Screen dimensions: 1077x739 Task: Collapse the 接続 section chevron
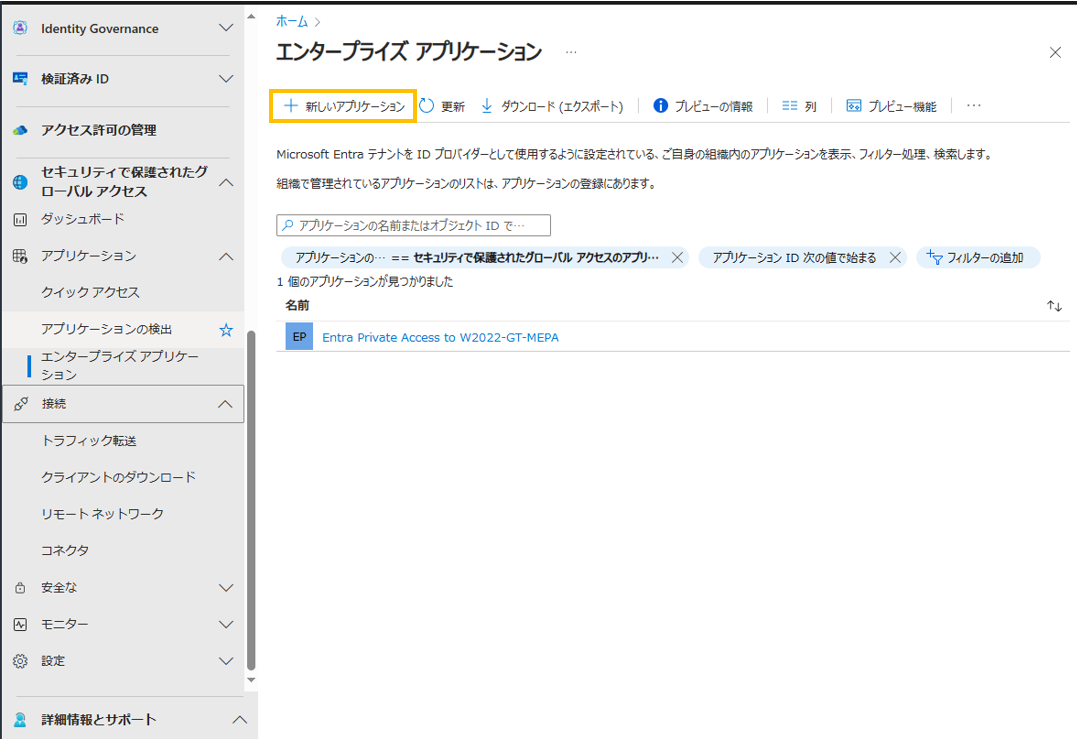pos(225,404)
